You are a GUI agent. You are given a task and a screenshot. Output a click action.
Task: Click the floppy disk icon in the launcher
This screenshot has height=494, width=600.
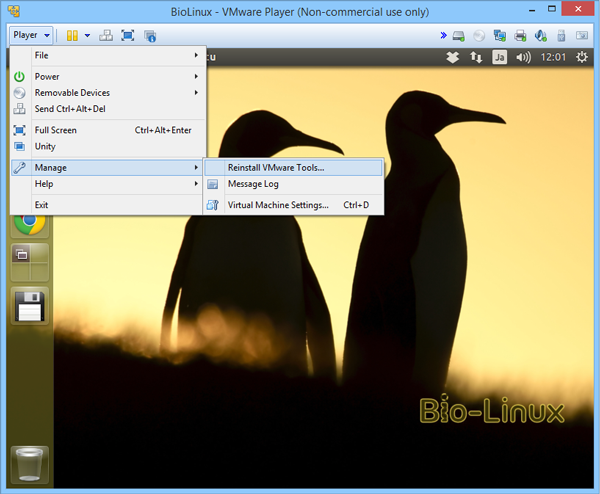tap(30, 306)
